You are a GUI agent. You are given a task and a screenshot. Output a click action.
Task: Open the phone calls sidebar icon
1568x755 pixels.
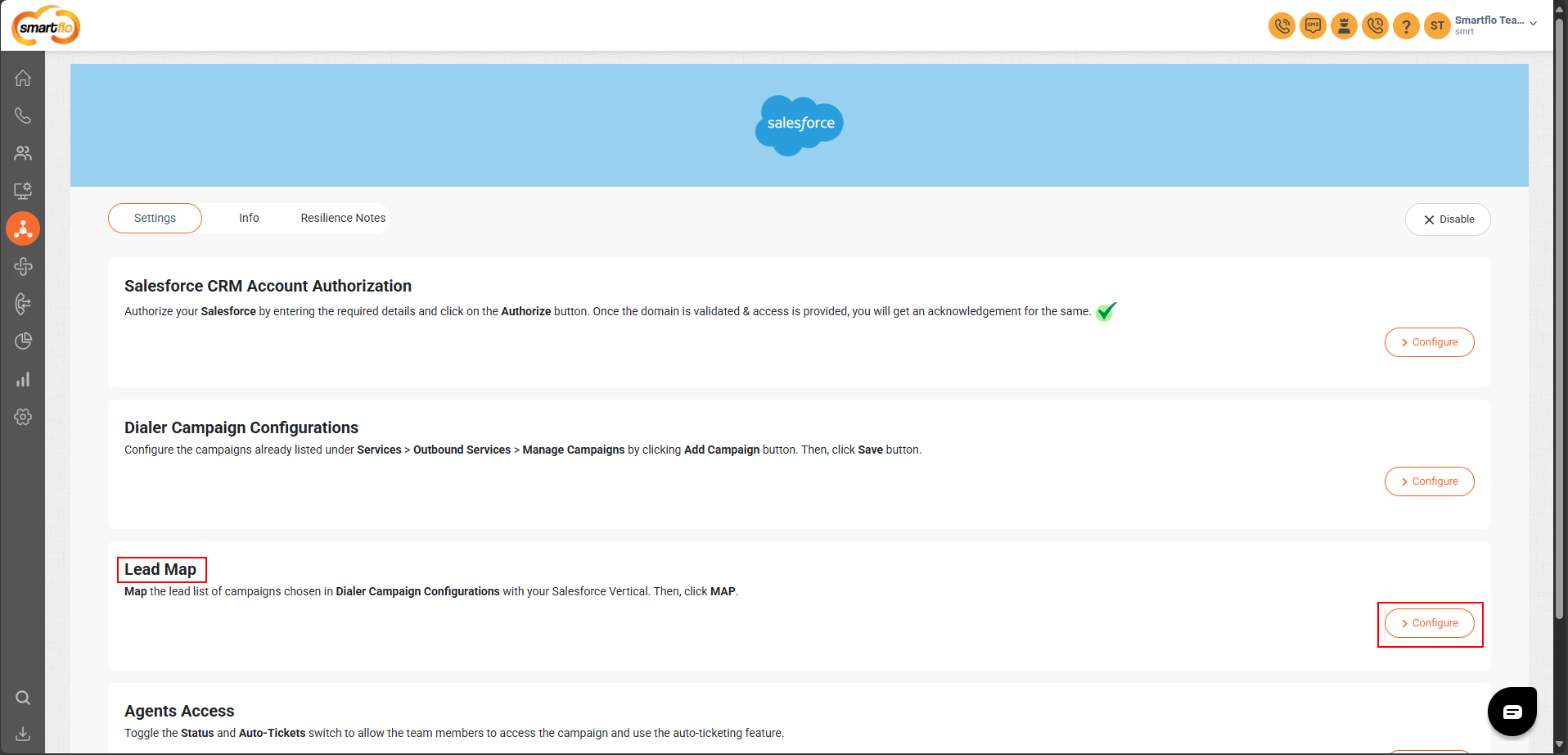(23, 115)
